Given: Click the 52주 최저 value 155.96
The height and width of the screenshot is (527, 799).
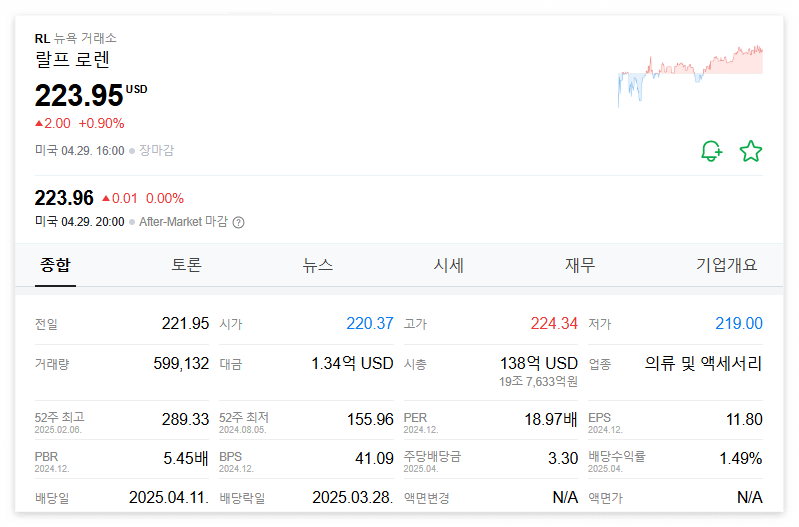Looking at the screenshot, I should click(x=370, y=419).
